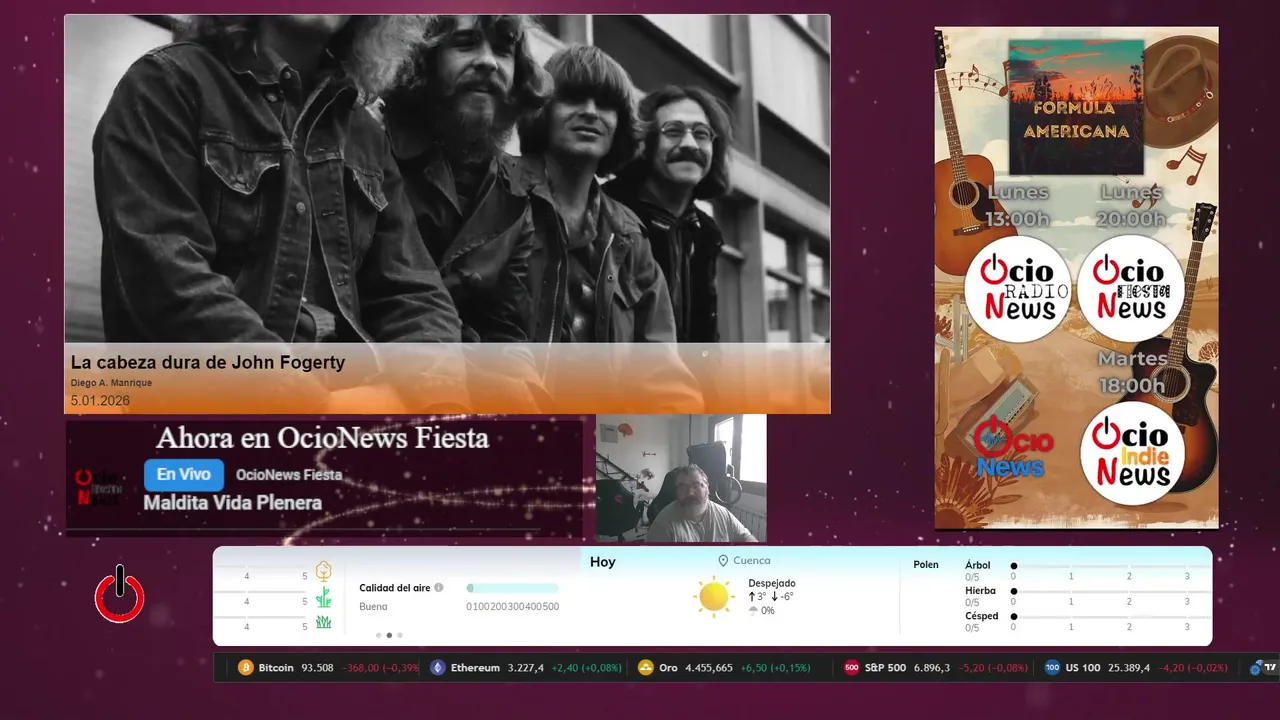Click the Lunes 13:00h schedule text
Viewport: 1280px width, 720px height.
click(1018, 205)
